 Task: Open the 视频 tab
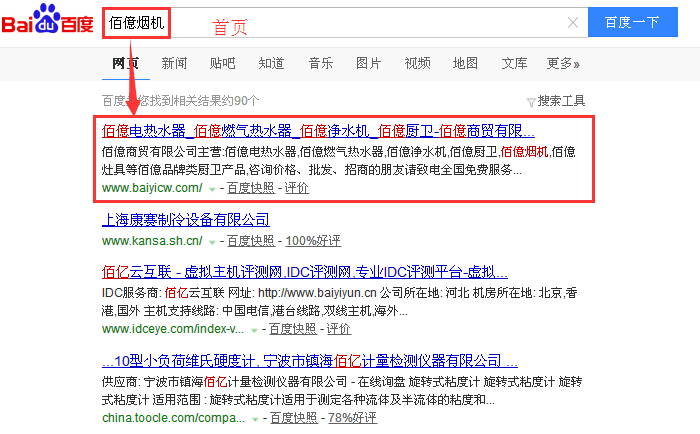click(417, 63)
